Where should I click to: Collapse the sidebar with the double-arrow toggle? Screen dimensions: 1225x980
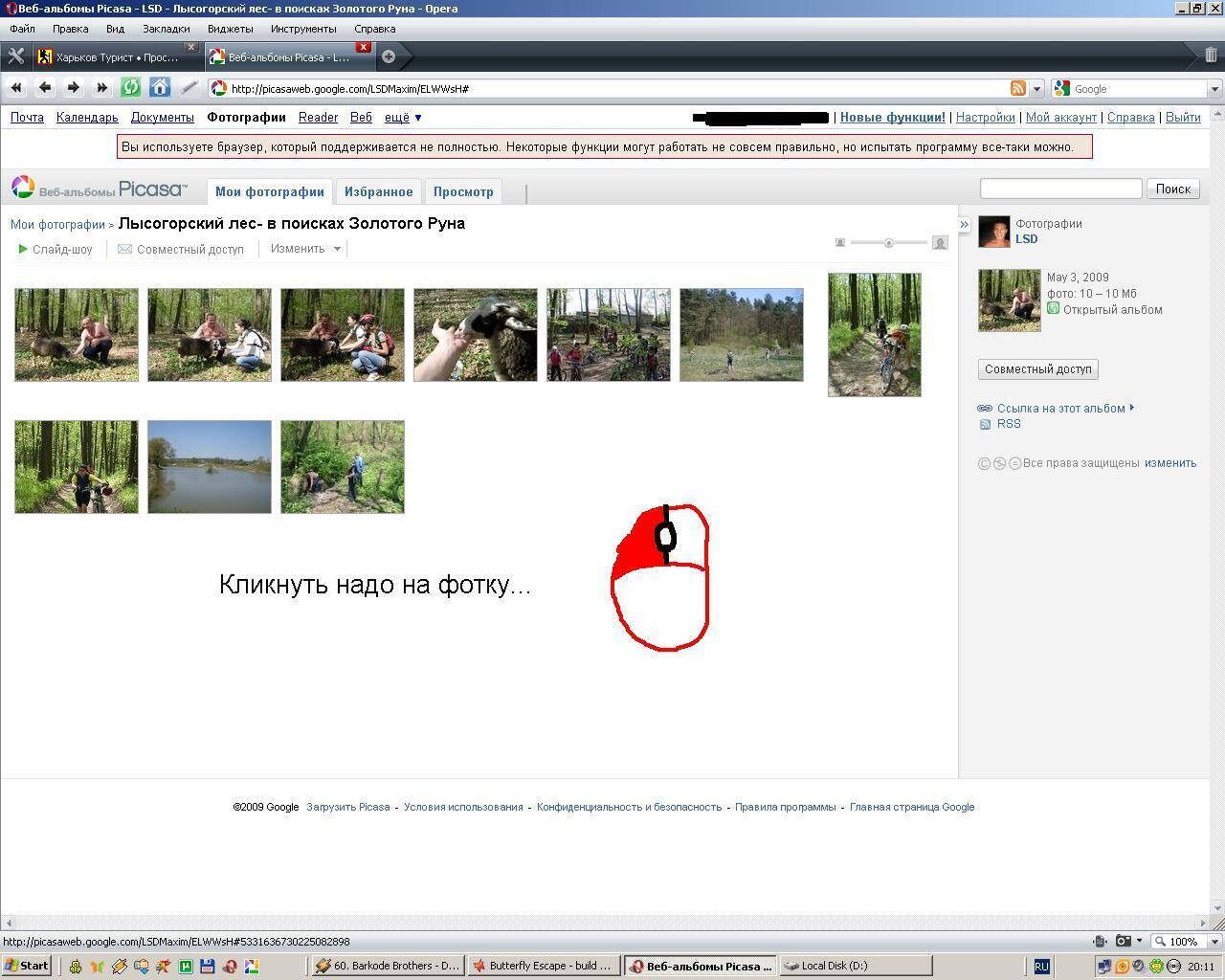(x=964, y=224)
